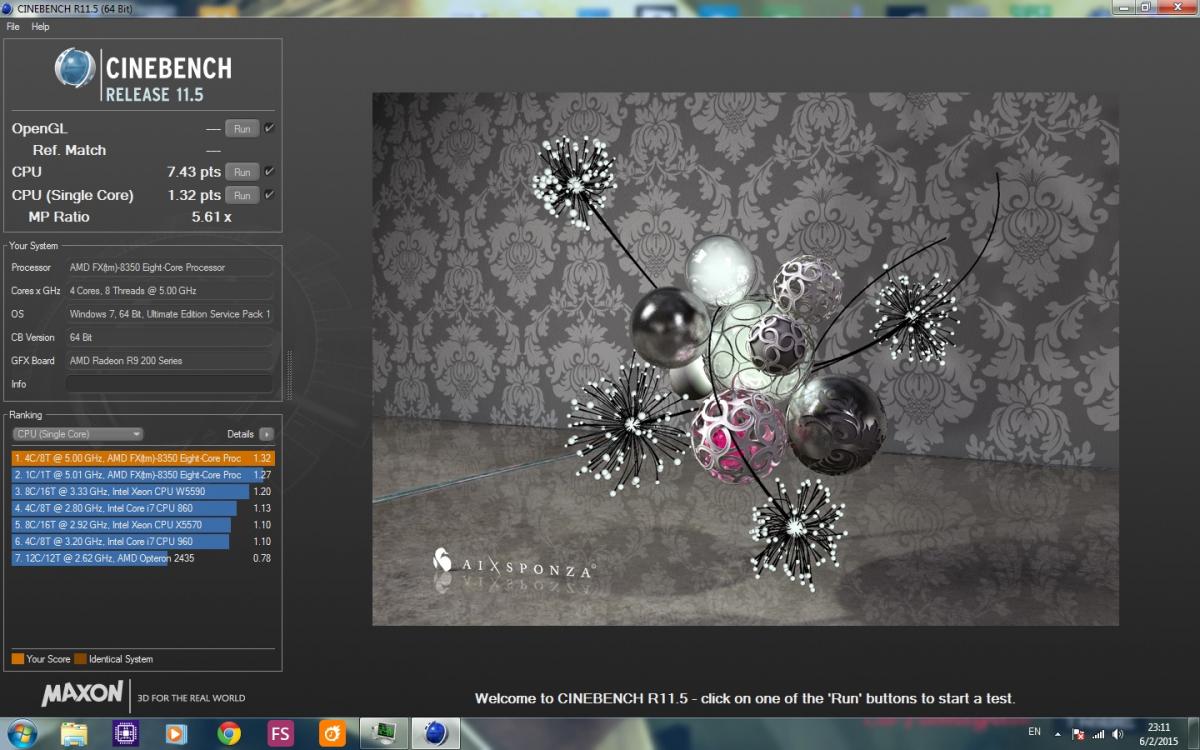Open the Windows Start menu
The image size is (1200, 750).
tap(22, 733)
